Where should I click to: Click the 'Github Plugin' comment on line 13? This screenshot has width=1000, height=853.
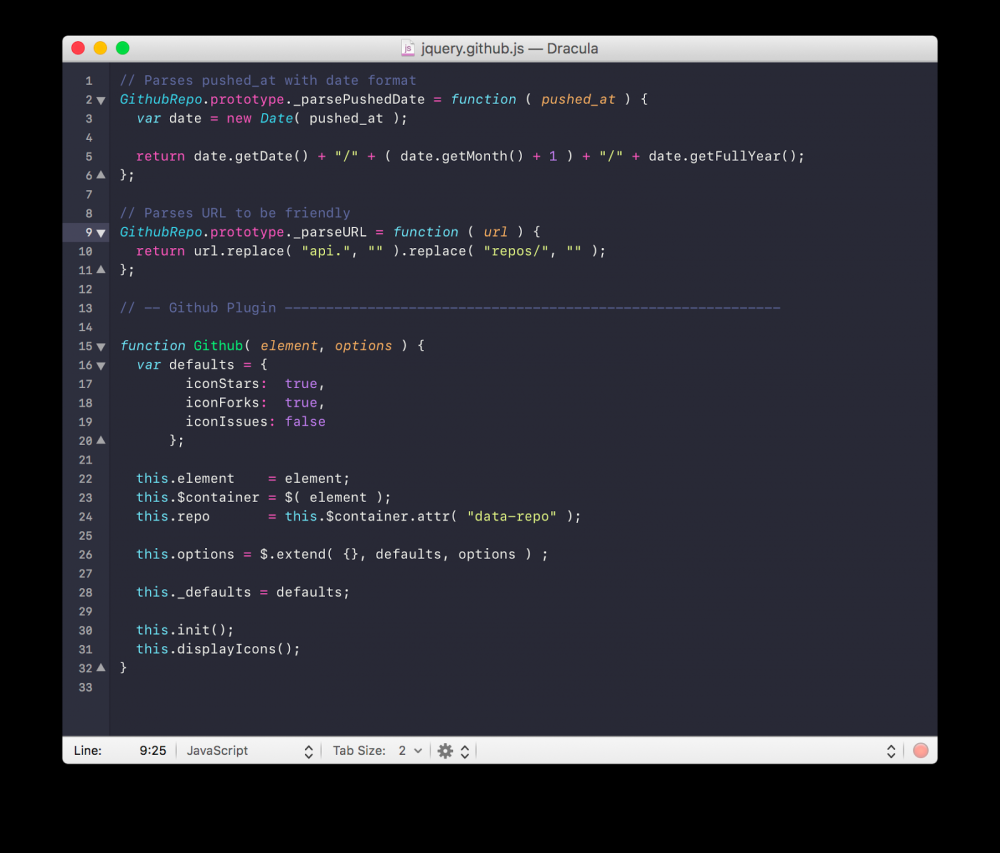[222, 308]
